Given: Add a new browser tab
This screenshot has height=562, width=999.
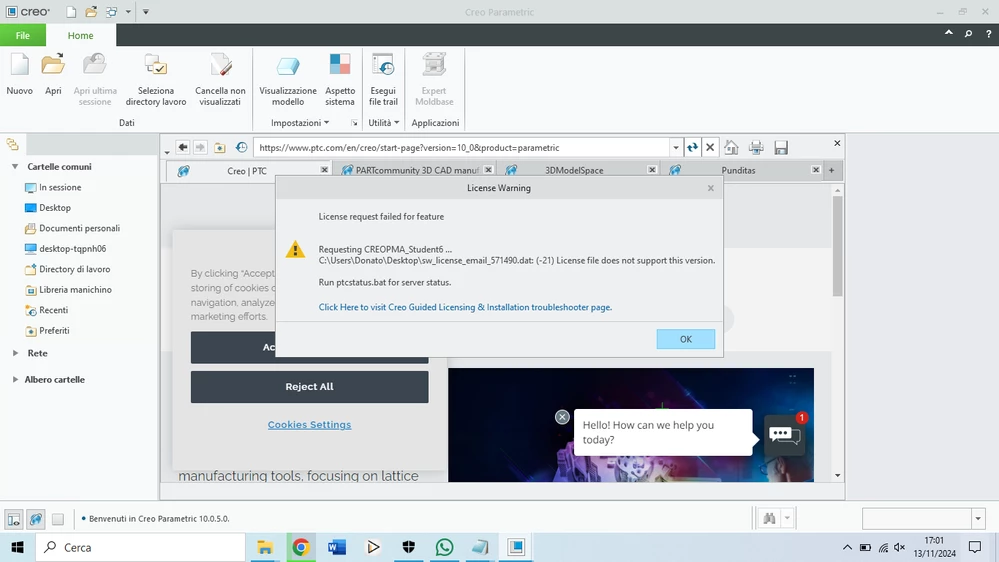Looking at the screenshot, I should pos(831,170).
